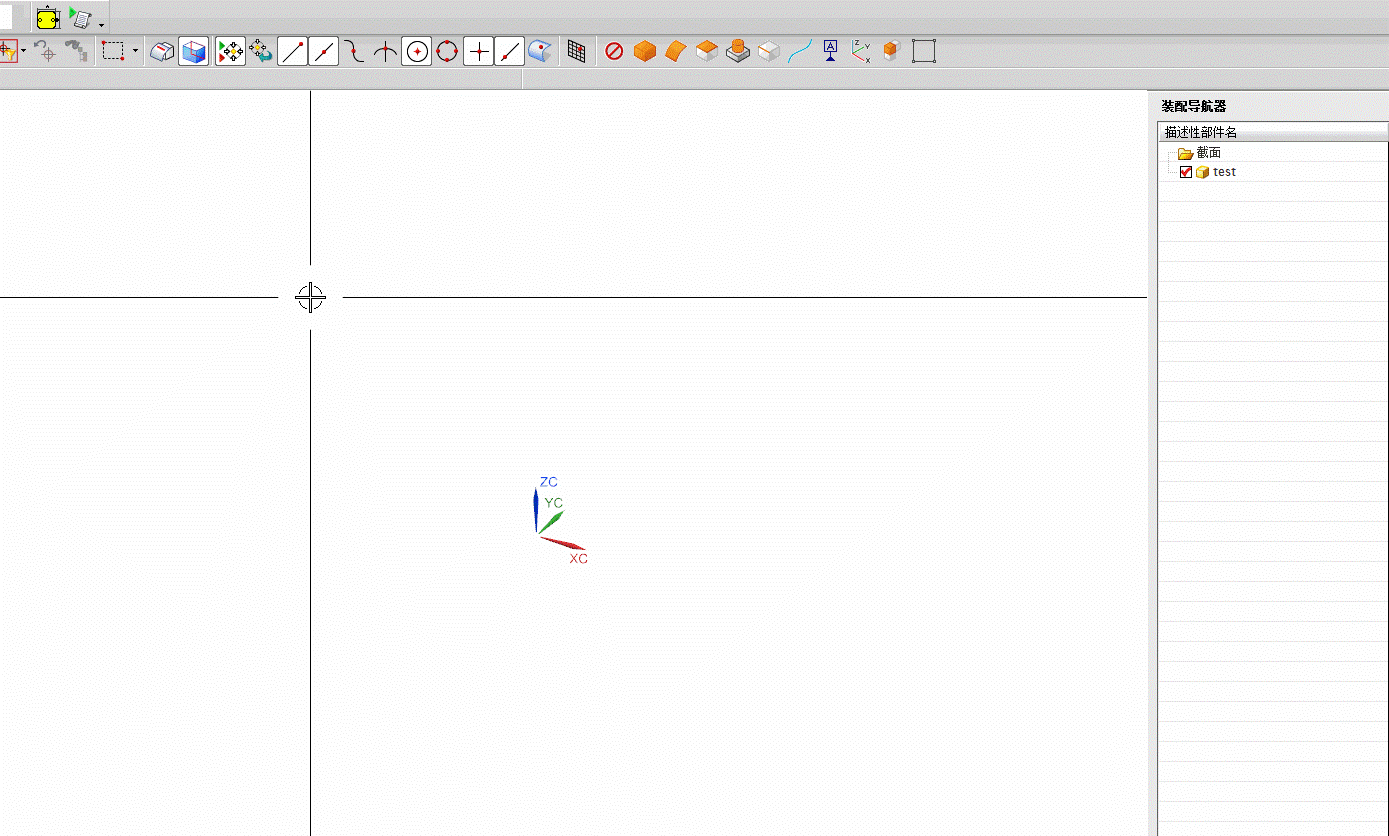This screenshot has height=836, width=1389.
Task: Click the 截面 folder icon
Action: (1185, 153)
